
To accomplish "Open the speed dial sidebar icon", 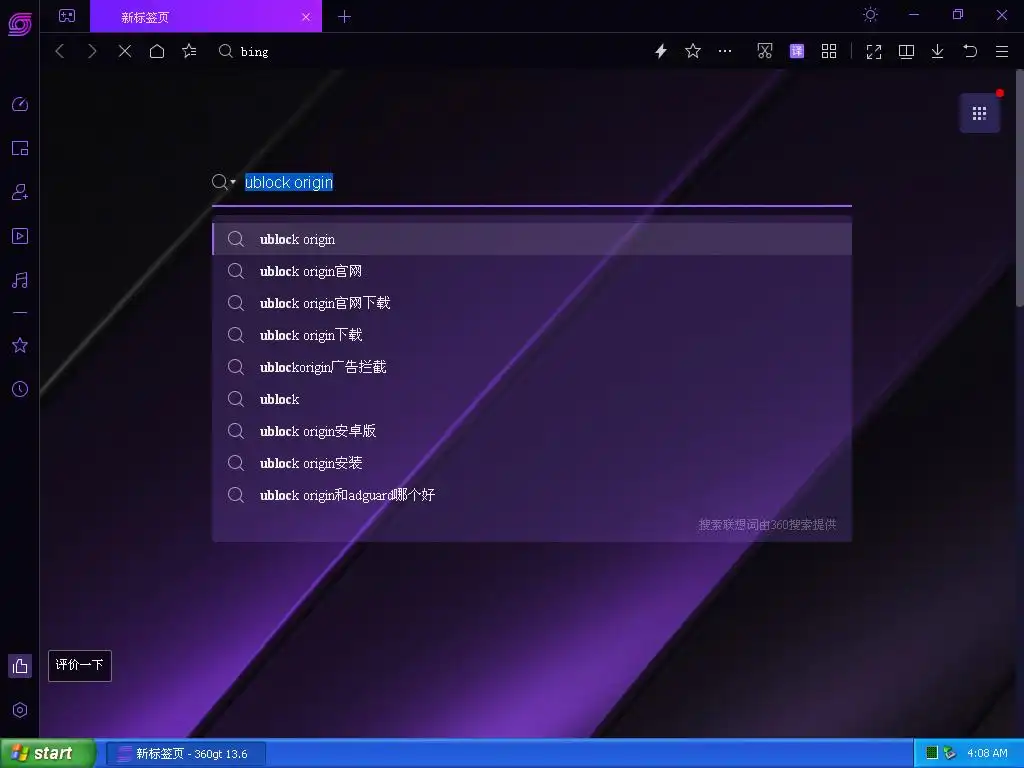I will pos(20,104).
